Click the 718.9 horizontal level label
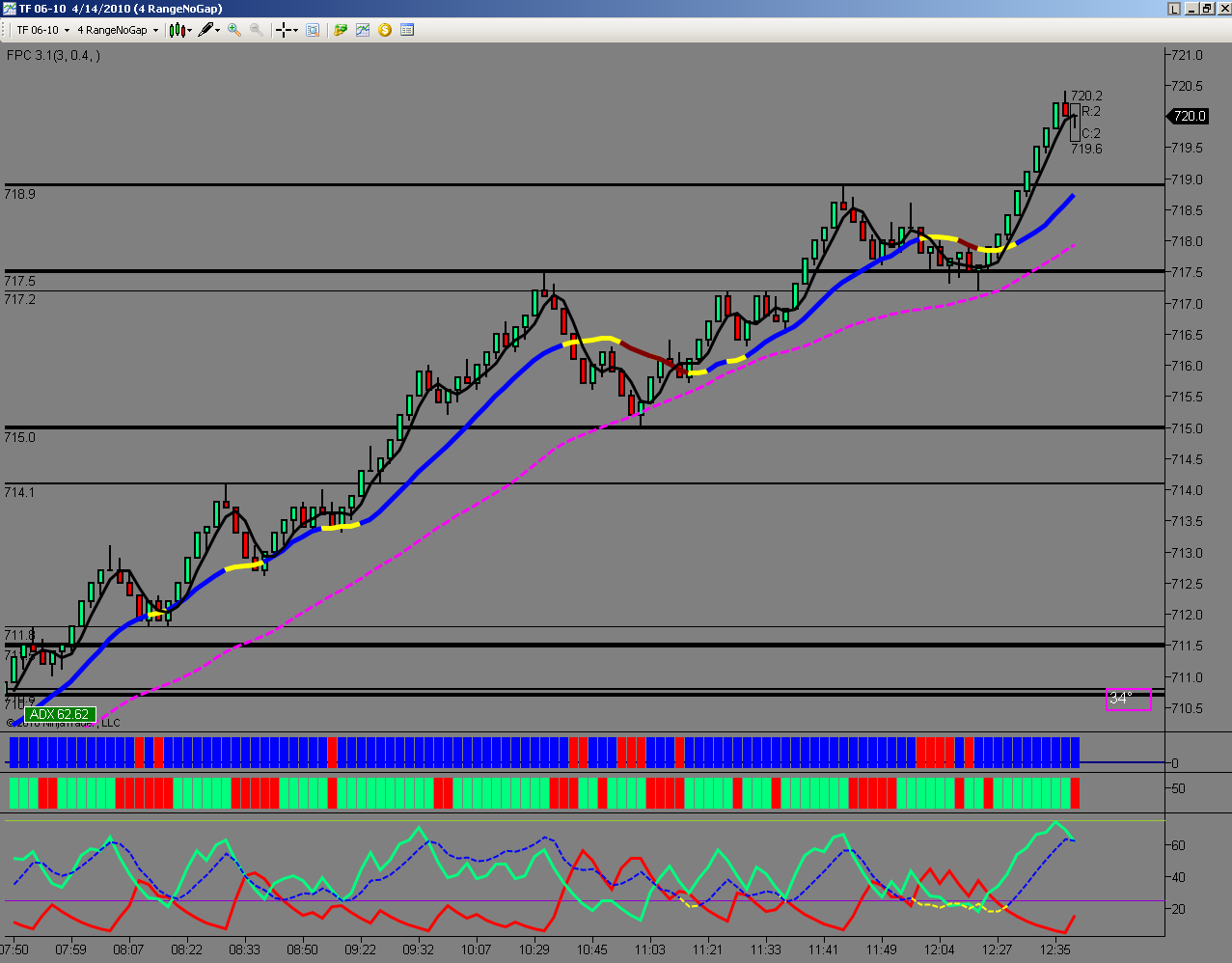1232x963 pixels. point(19,194)
